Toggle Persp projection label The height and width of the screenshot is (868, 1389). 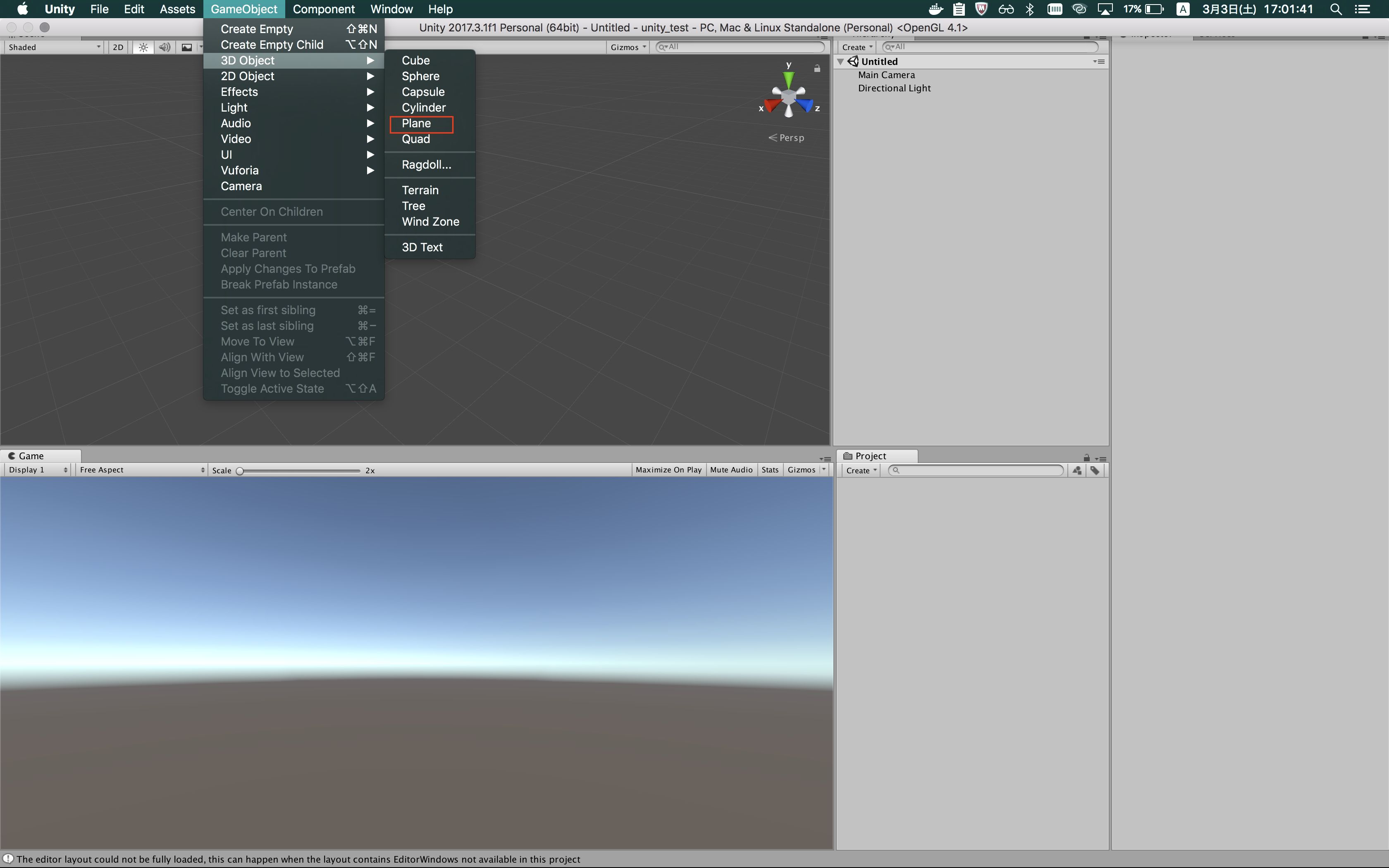[x=786, y=138]
